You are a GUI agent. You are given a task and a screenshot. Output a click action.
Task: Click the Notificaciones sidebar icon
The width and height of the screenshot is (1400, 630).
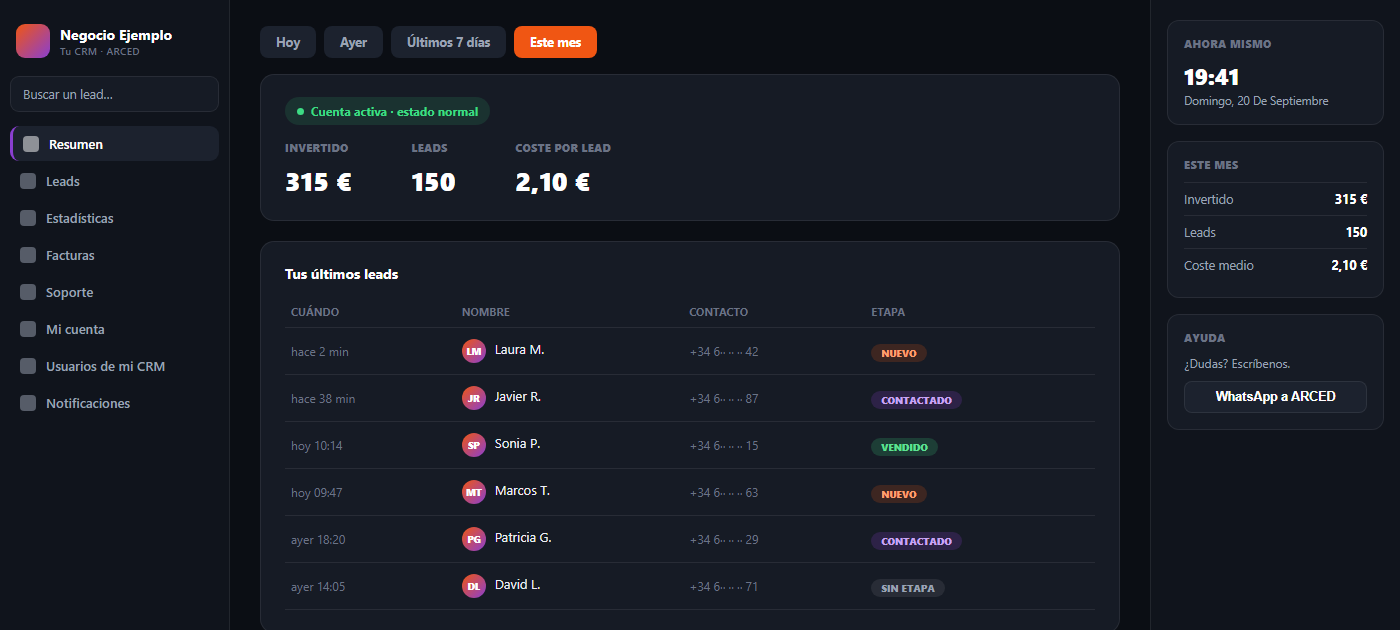pyautogui.click(x=28, y=403)
